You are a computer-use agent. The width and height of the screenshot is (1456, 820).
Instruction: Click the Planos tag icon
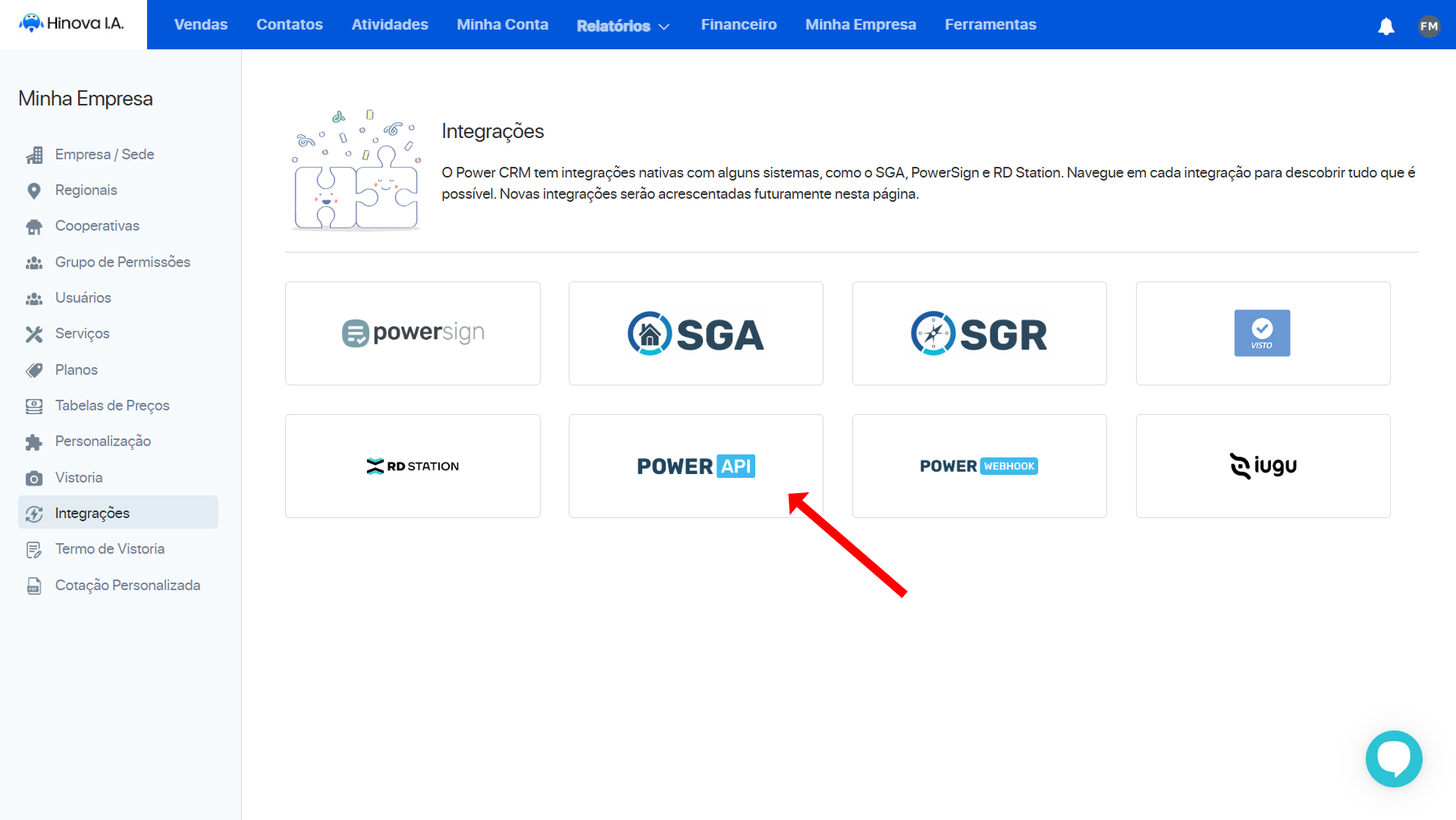click(34, 370)
